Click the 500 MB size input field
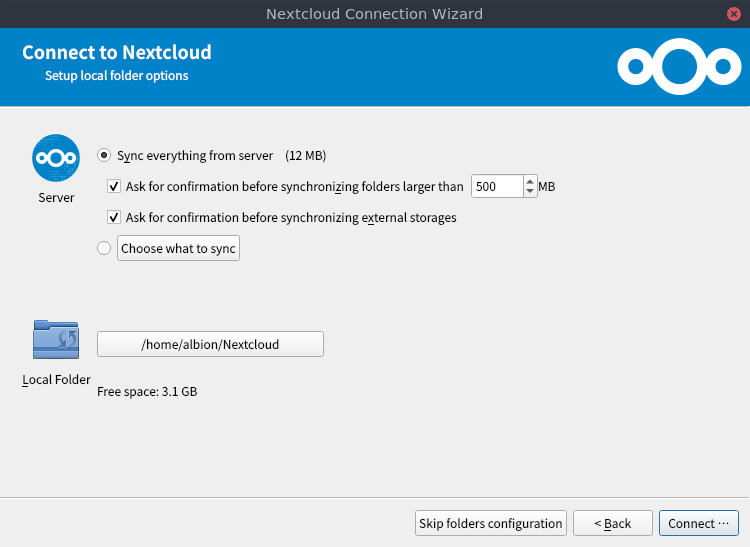 coord(497,186)
